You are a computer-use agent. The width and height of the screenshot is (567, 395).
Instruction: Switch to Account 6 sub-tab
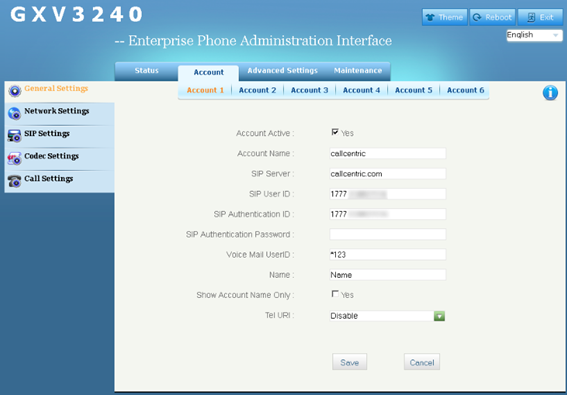click(x=465, y=90)
